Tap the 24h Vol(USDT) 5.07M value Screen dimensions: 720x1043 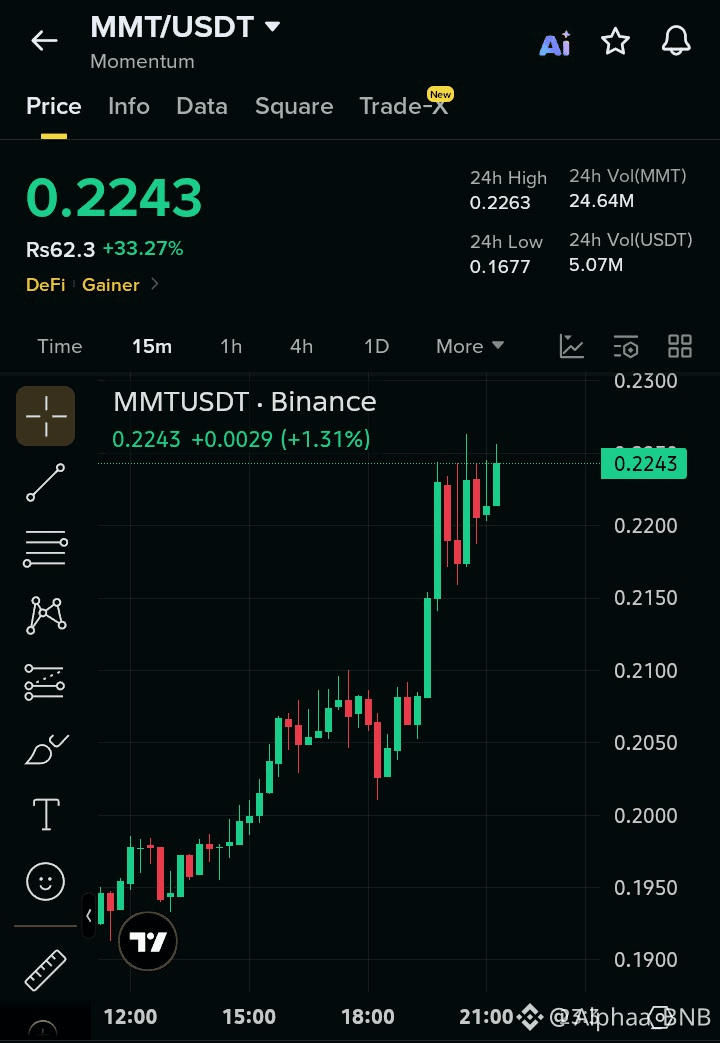[596, 265]
